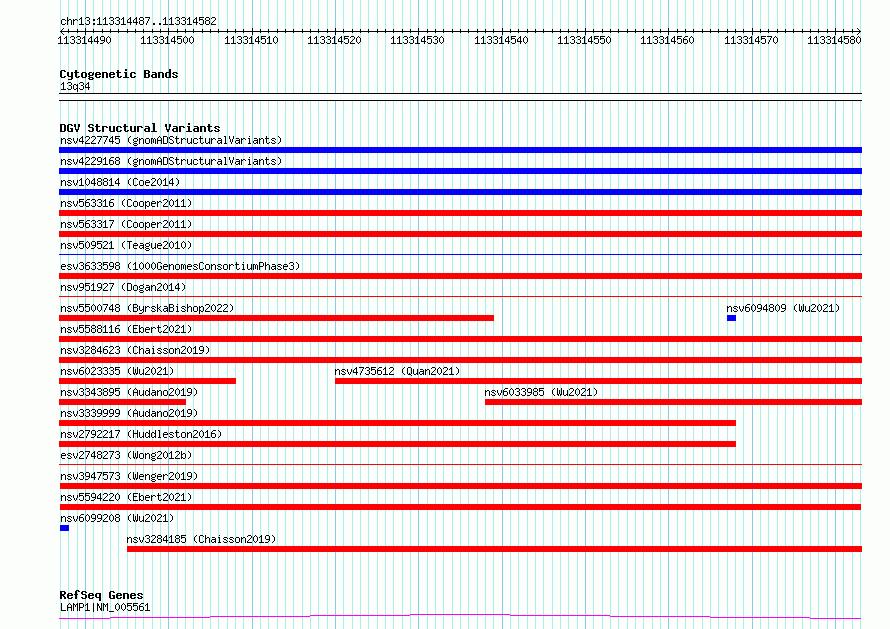The width and height of the screenshot is (890, 629).
Task: Click nsv563317 (Cooper2011) variant label
Action: 126,224
